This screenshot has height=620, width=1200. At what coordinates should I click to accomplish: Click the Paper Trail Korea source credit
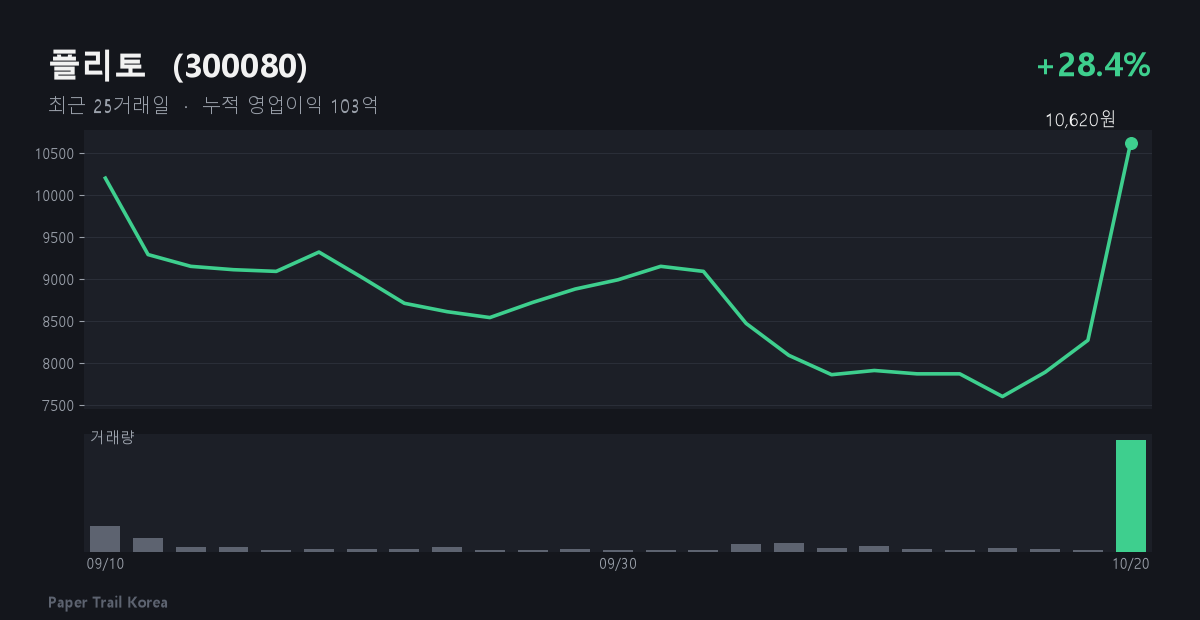[x=108, y=602]
